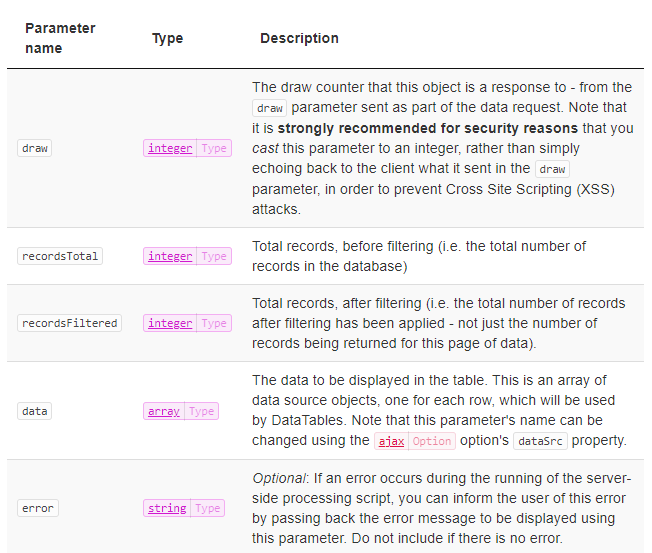Follow the ajax option link
652x553 pixels.
click(x=391, y=441)
